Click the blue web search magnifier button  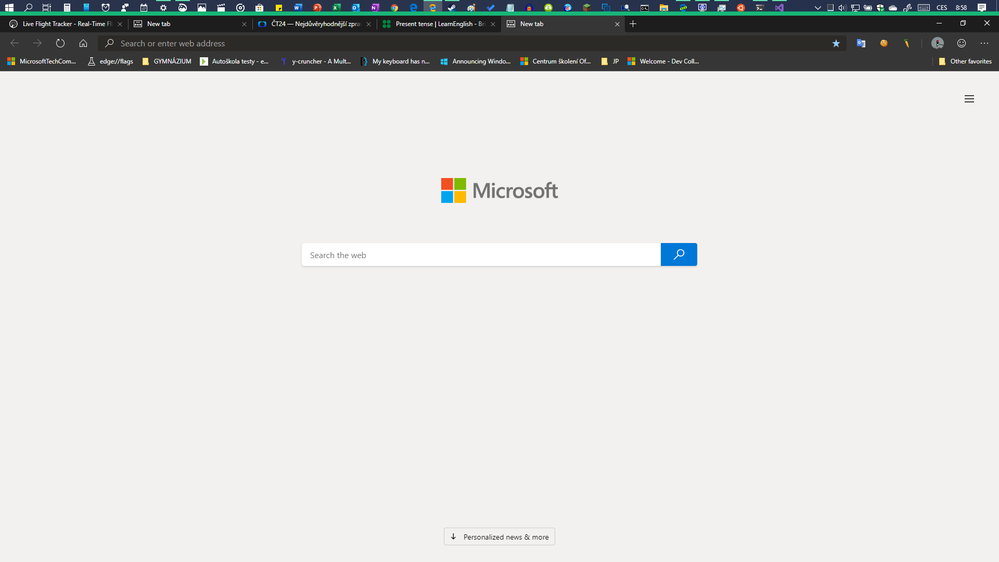pos(679,254)
